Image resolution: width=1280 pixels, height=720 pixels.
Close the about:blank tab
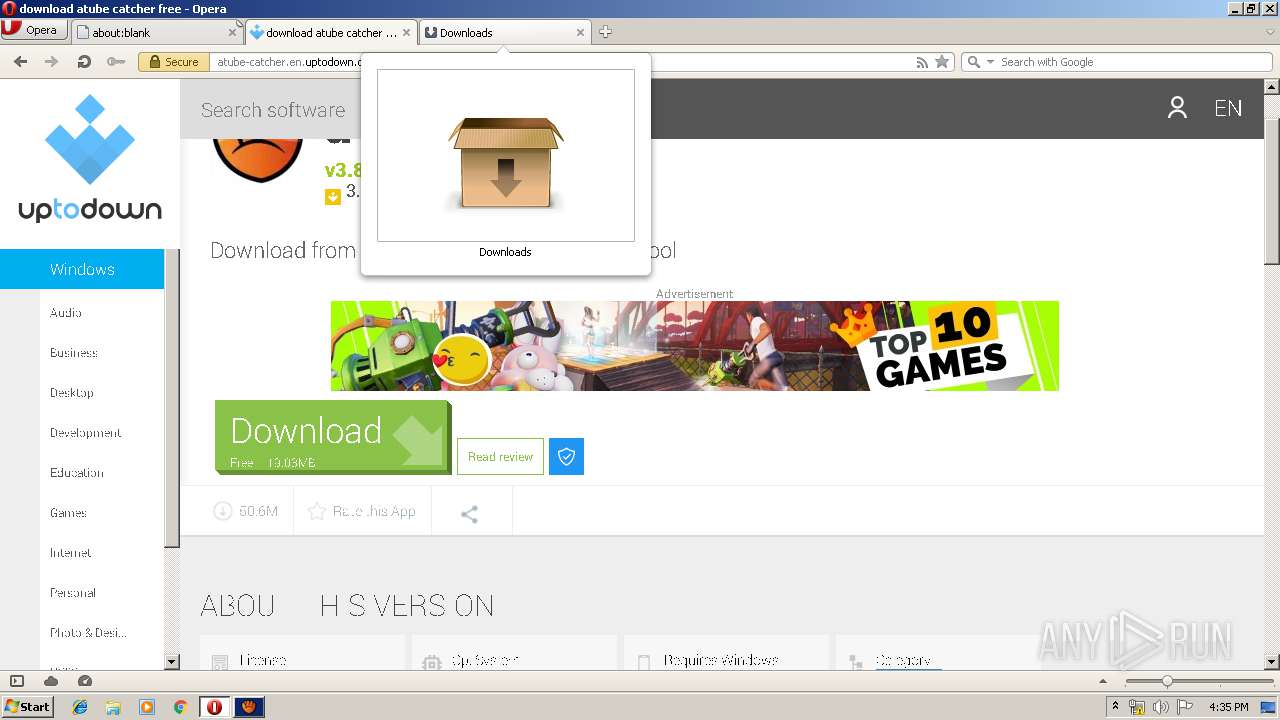[x=232, y=33]
